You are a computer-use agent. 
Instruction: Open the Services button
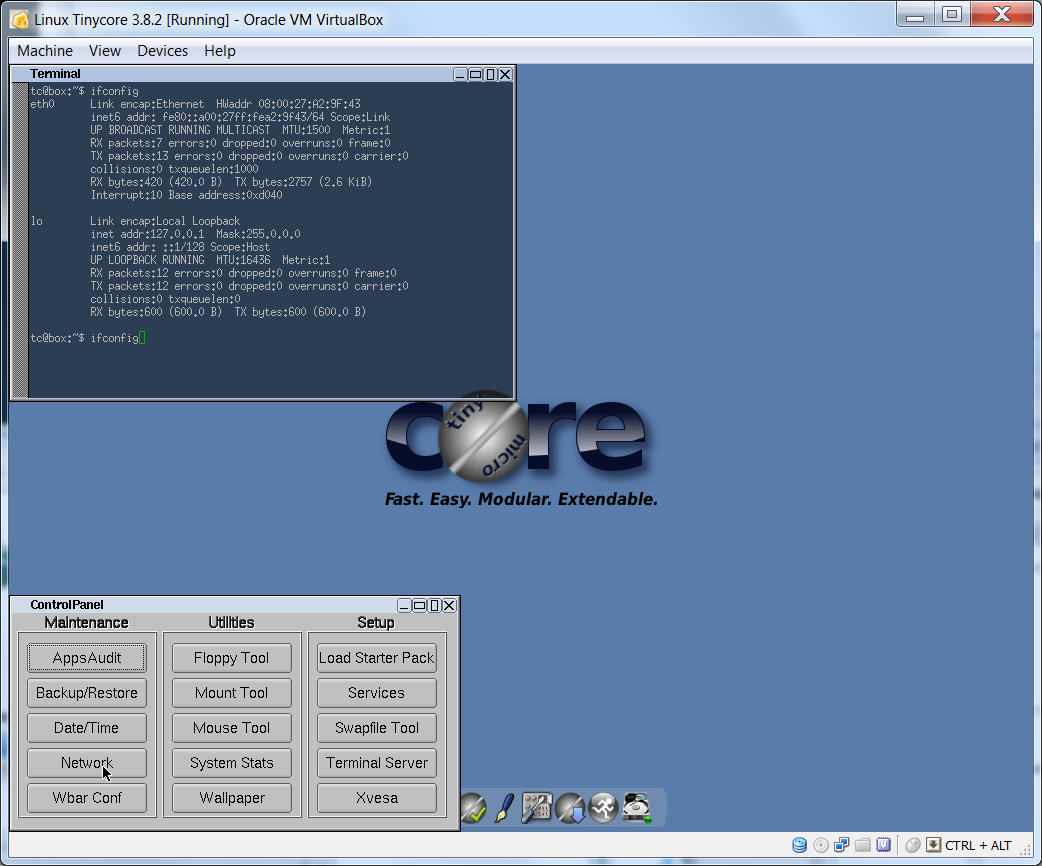[x=377, y=693]
